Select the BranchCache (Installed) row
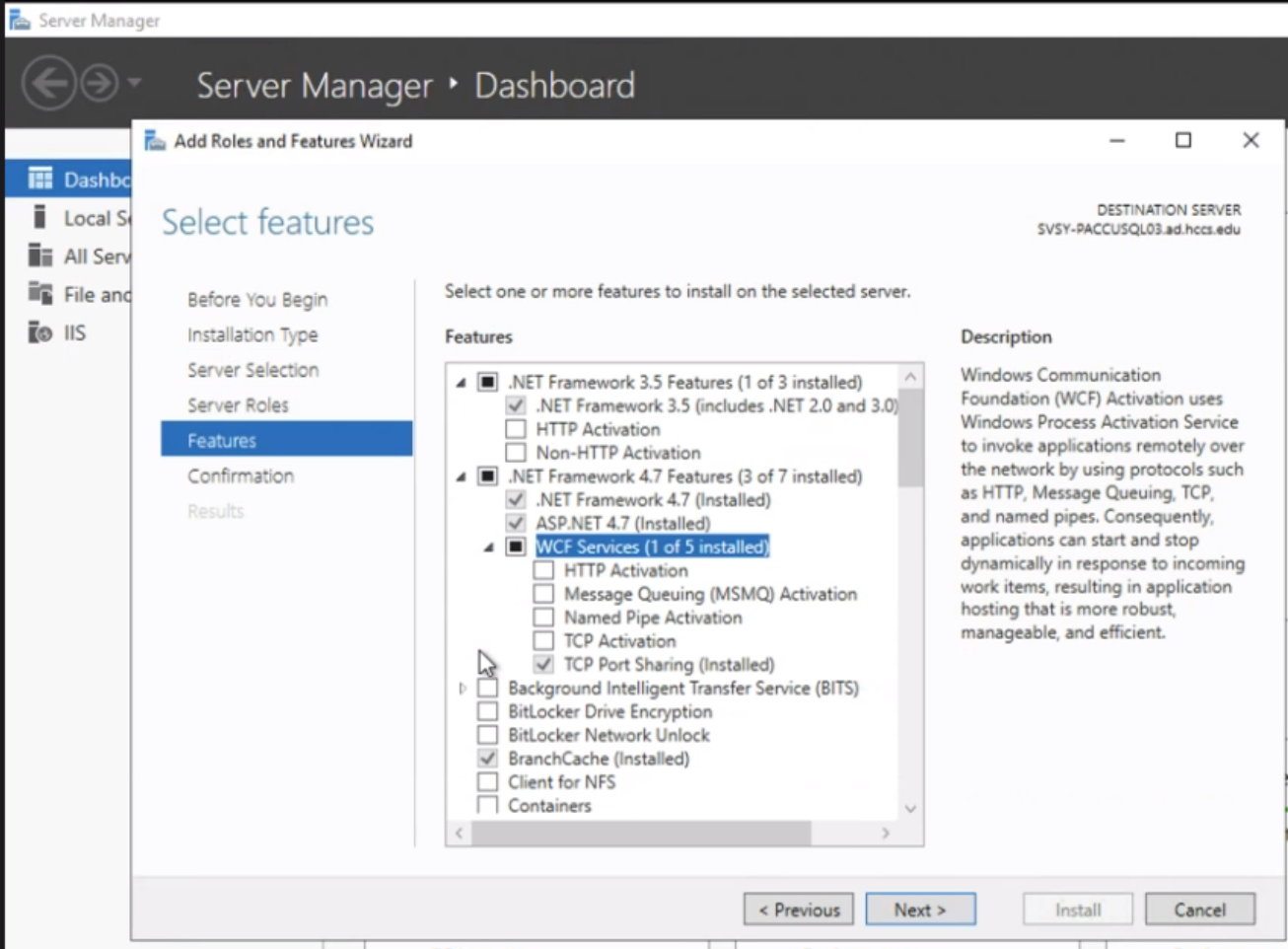The height and width of the screenshot is (949, 1288). click(599, 759)
